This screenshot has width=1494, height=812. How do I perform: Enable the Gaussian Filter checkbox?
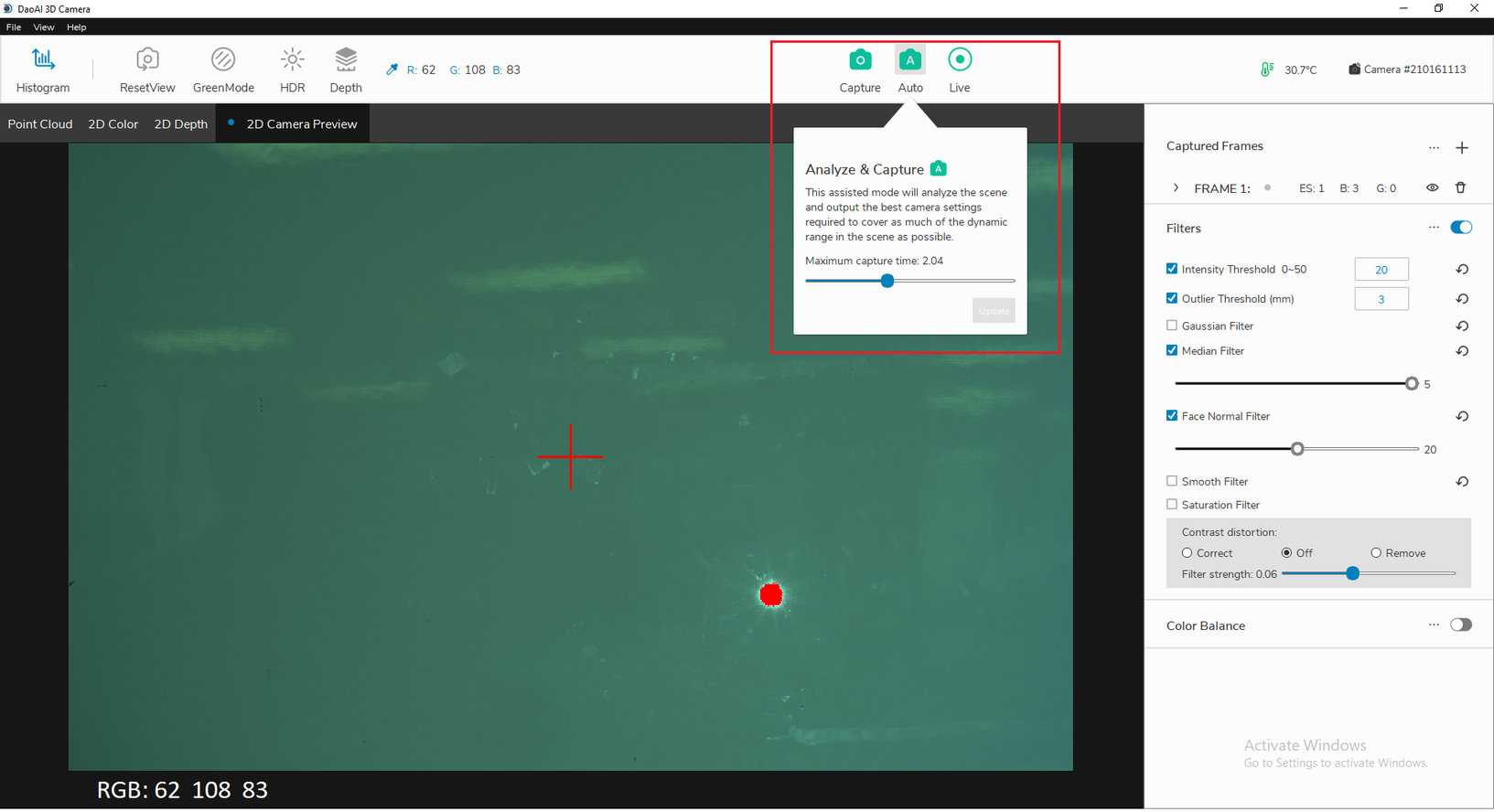(1172, 326)
